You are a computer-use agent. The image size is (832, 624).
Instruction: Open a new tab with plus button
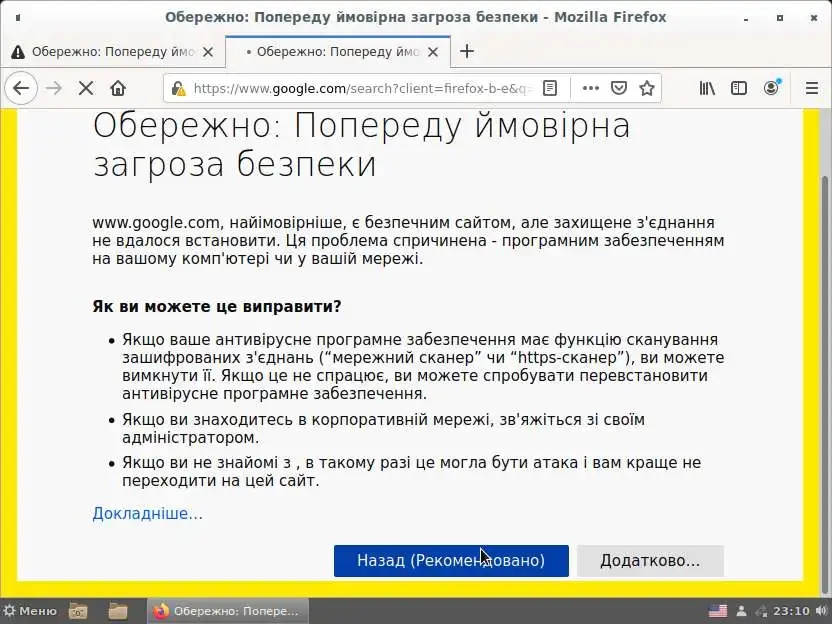467,51
